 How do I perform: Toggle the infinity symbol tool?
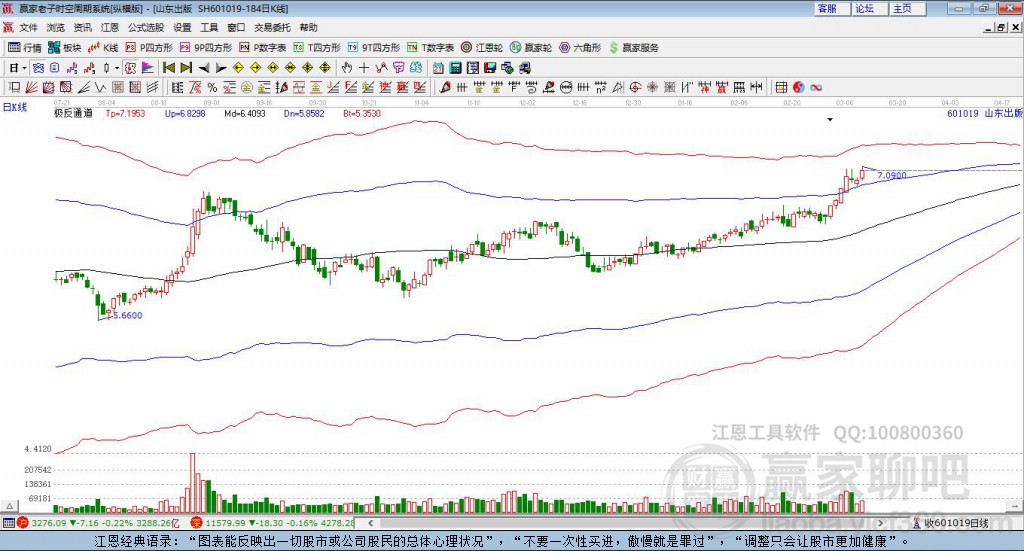[x=816, y=87]
